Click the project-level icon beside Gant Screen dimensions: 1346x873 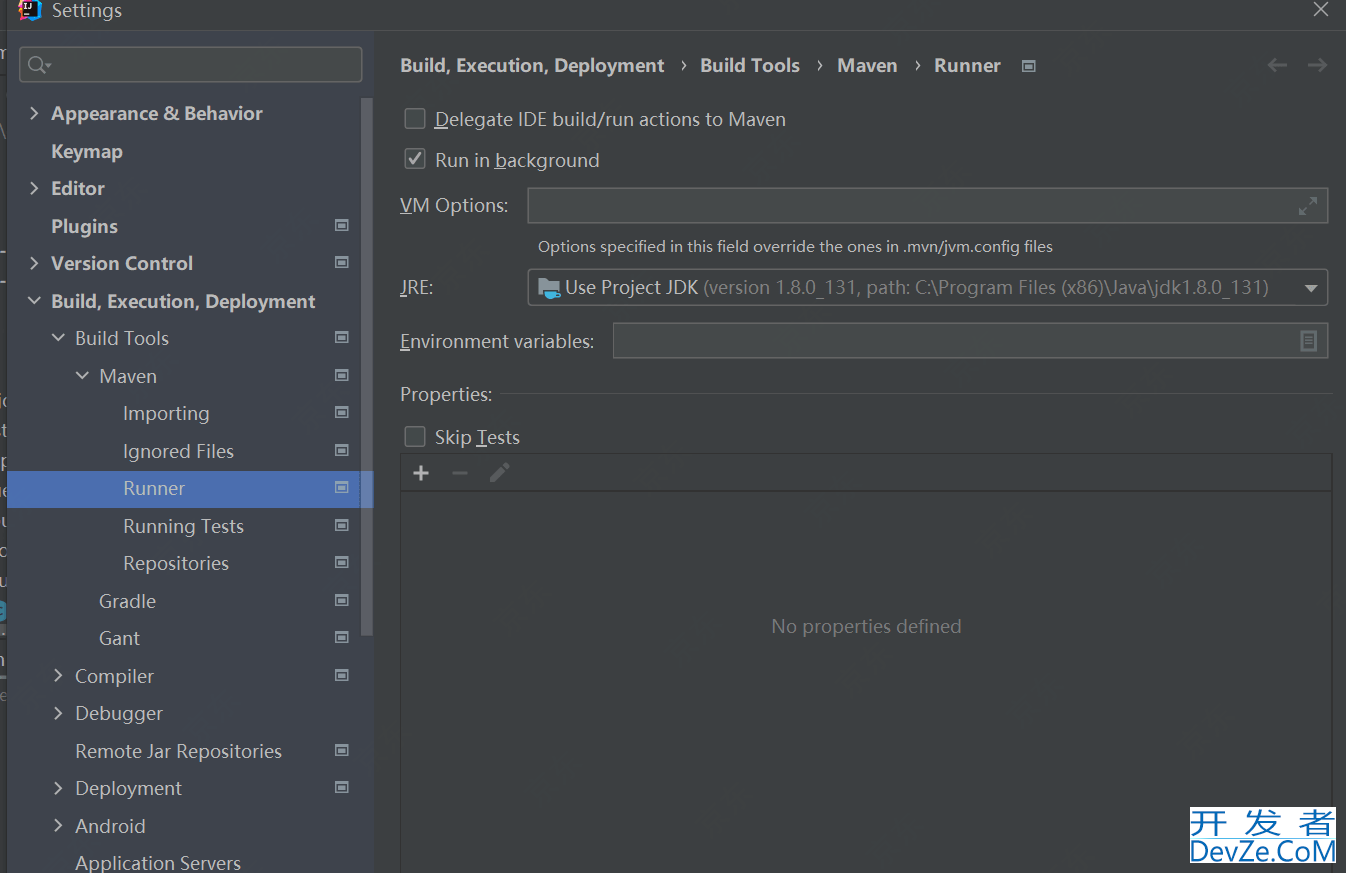click(342, 638)
